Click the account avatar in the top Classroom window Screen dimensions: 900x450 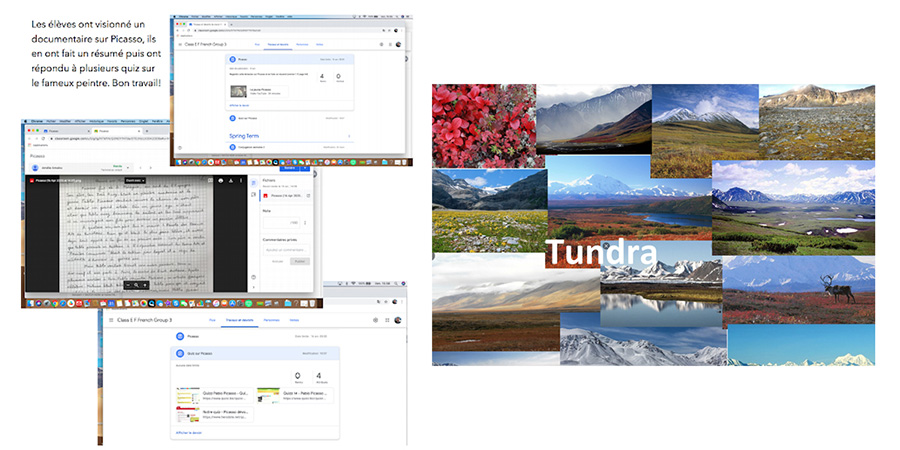[398, 44]
